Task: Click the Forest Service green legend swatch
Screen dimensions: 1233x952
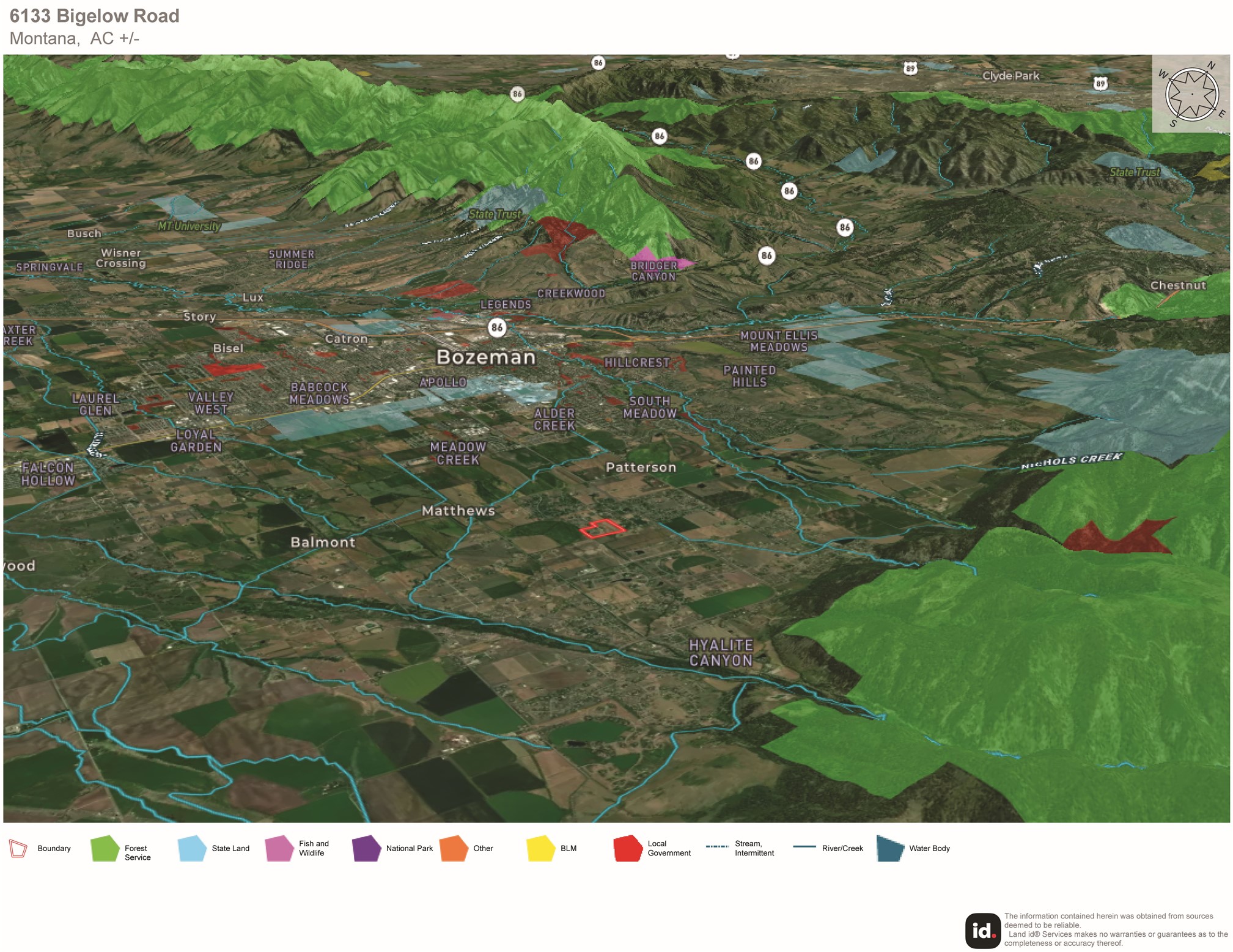Action: click(x=105, y=848)
